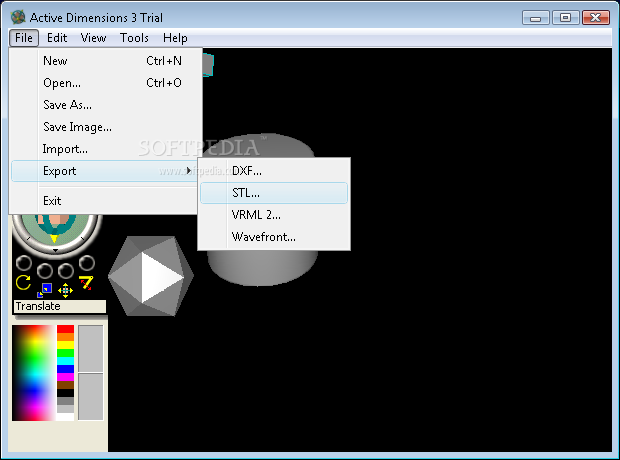The height and width of the screenshot is (460, 620).
Task: Open the File menu
Action: pyautogui.click(x=24, y=38)
